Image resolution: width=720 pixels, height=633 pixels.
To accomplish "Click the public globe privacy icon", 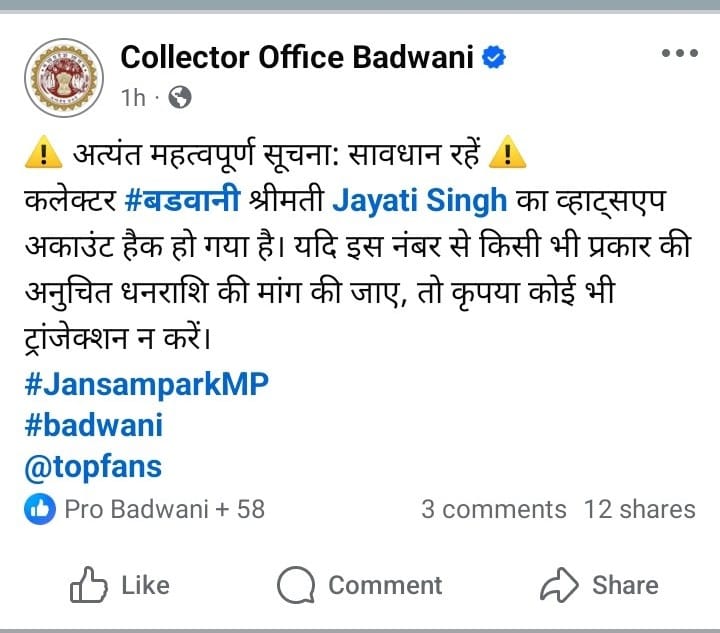I will click(180, 97).
